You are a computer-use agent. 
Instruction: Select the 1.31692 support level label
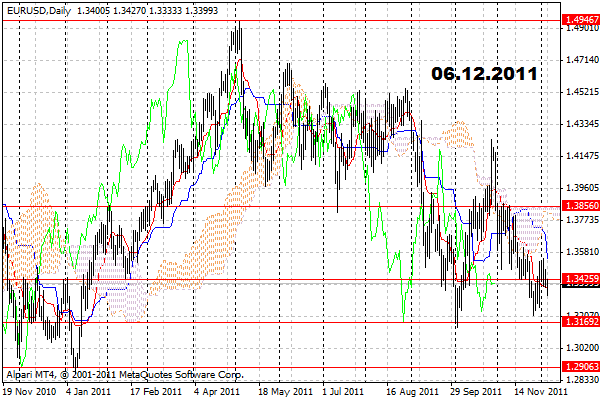[578, 322]
